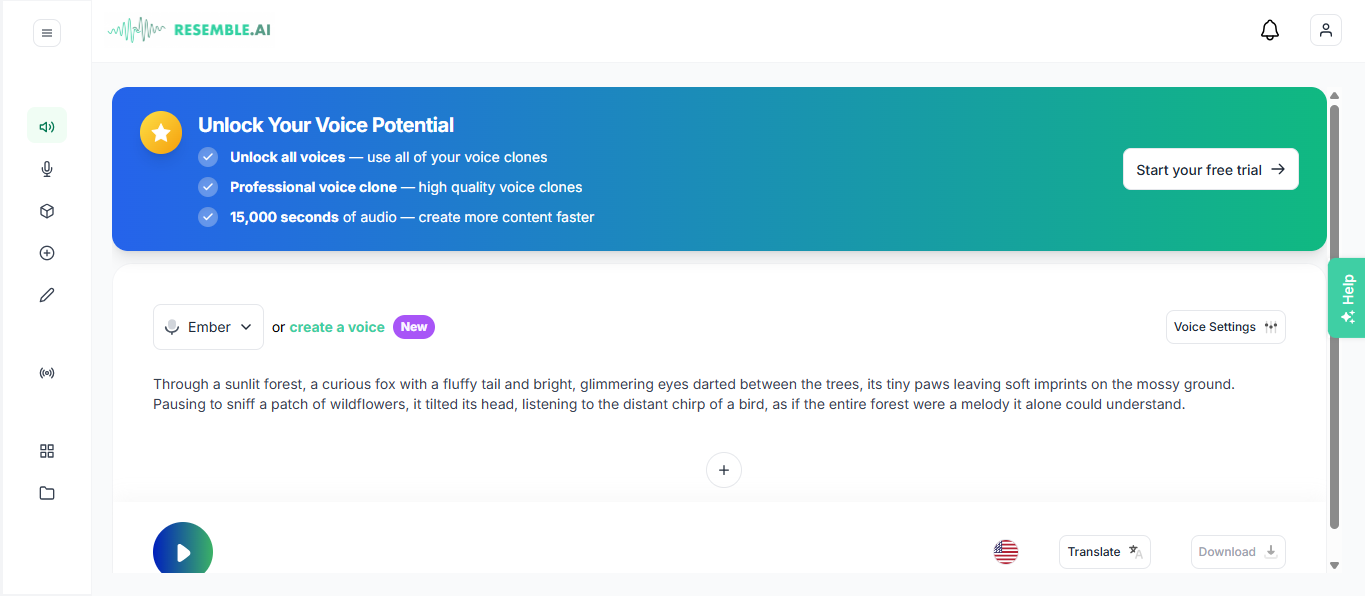Add a new text block with plus button
Viewport: 1365px width, 596px height.
pyautogui.click(x=724, y=470)
